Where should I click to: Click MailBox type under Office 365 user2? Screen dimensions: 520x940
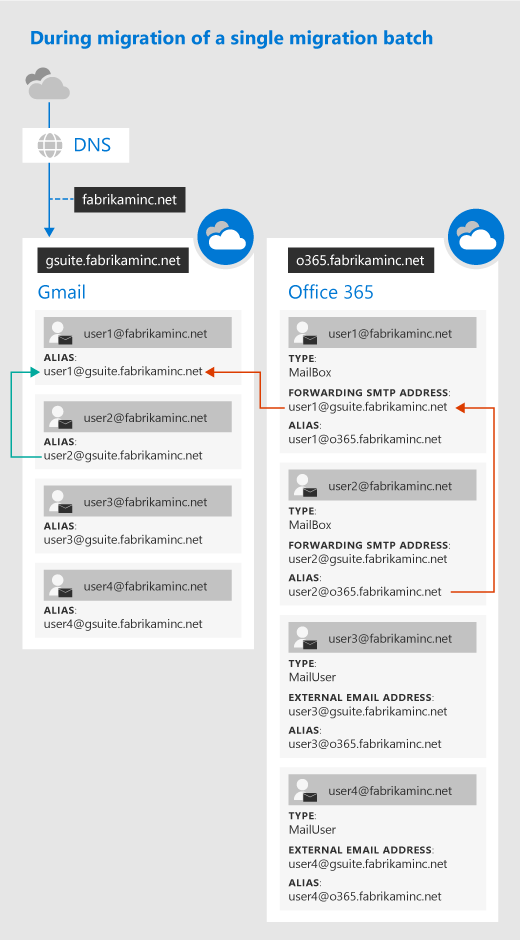pos(309,525)
